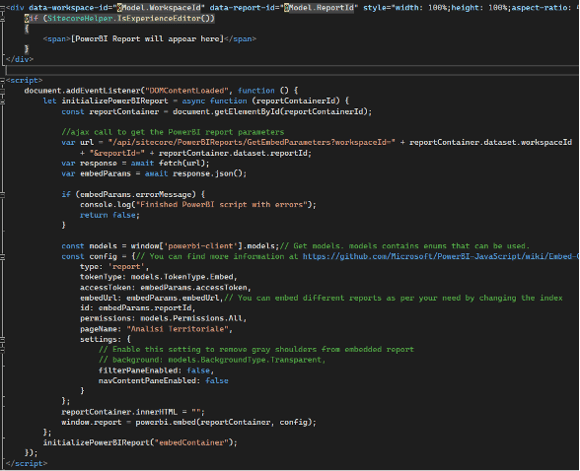Click the 'Get models. models contains enums' comment
Viewport: 580px width, 471px height.
coord(405,246)
